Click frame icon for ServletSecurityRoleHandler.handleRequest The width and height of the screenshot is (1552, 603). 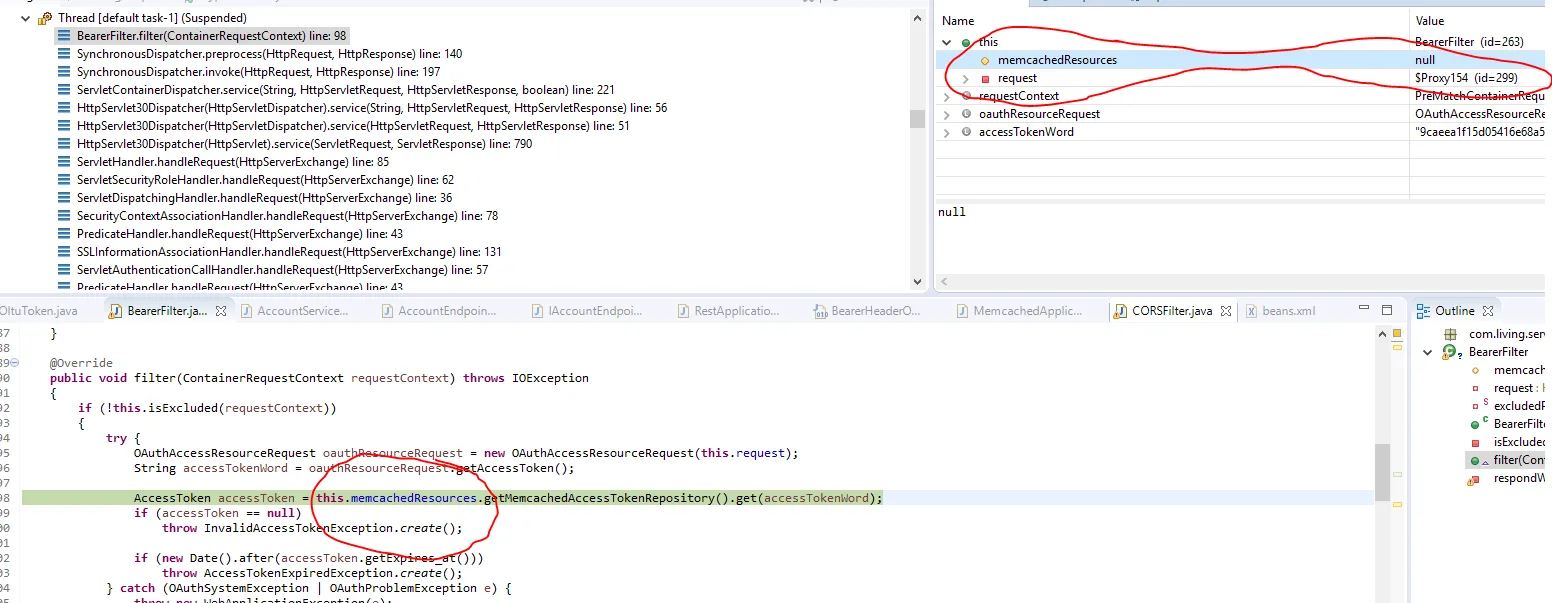click(64, 180)
